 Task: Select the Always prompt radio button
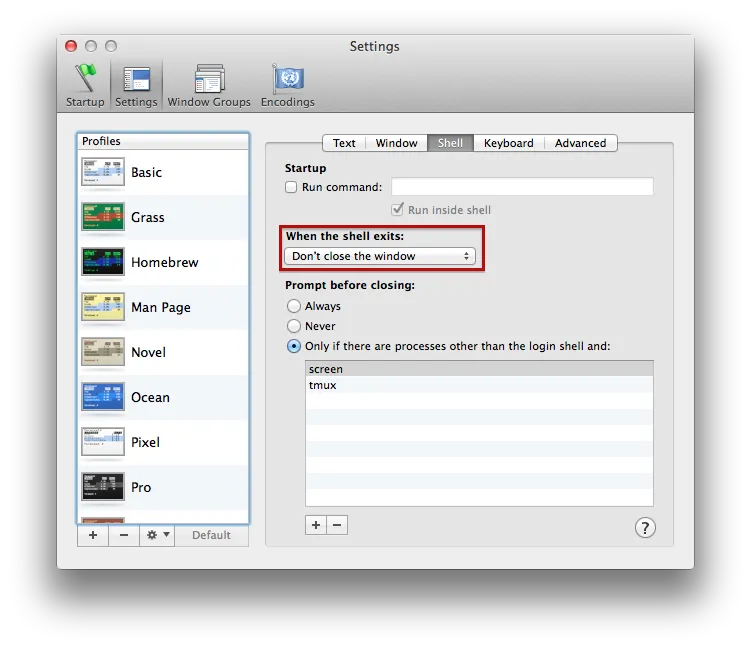tap(294, 306)
